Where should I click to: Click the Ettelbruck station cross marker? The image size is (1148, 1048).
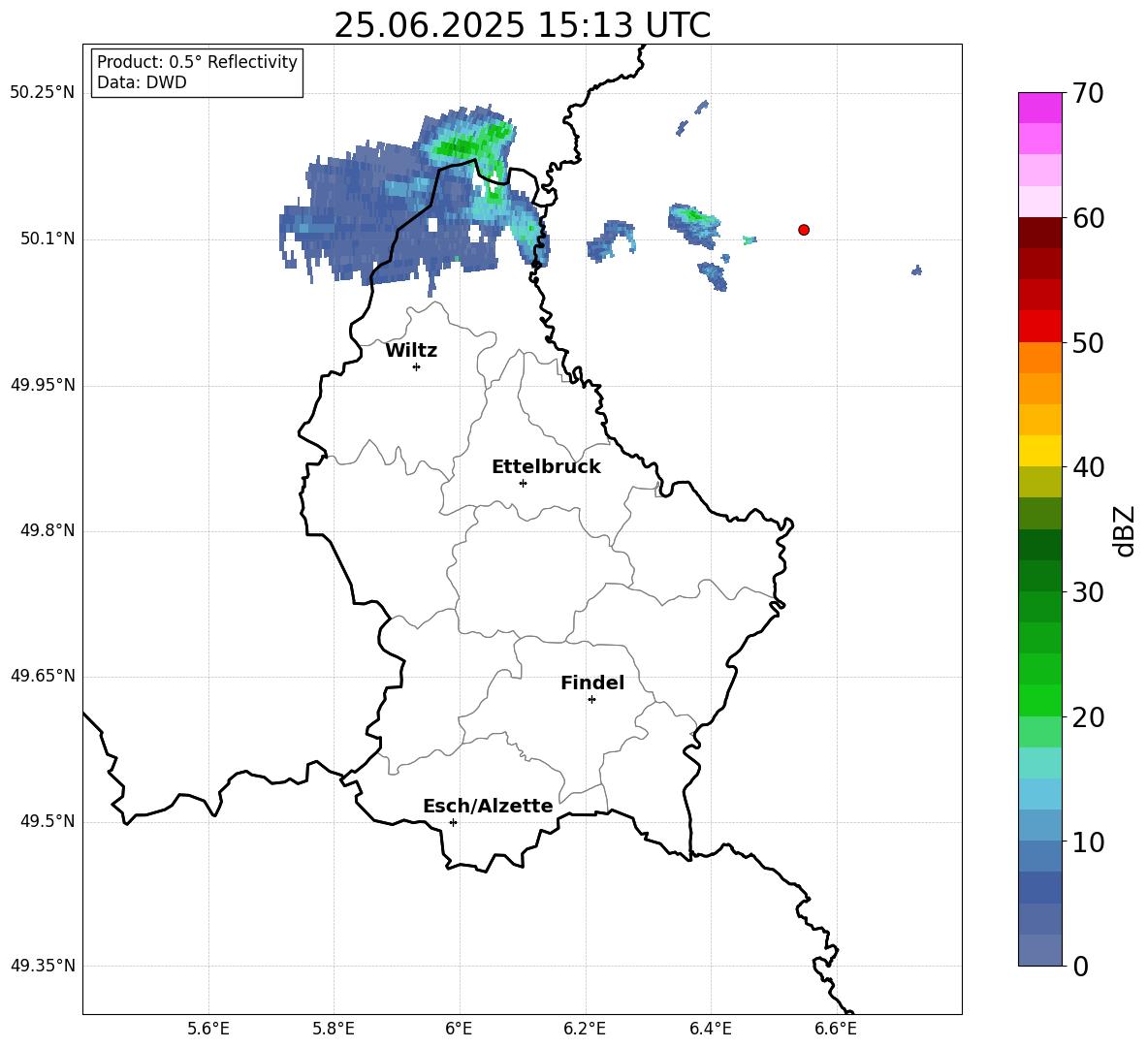click(x=523, y=483)
